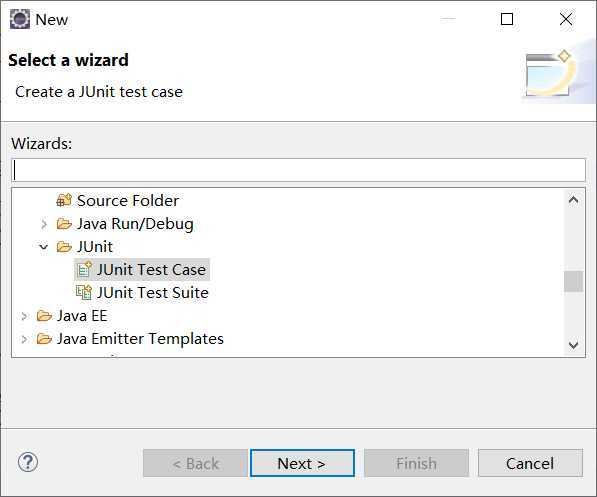Click the JUnit folder icon
Viewport: 597px width, 497px height.
[x=64, y=247]
